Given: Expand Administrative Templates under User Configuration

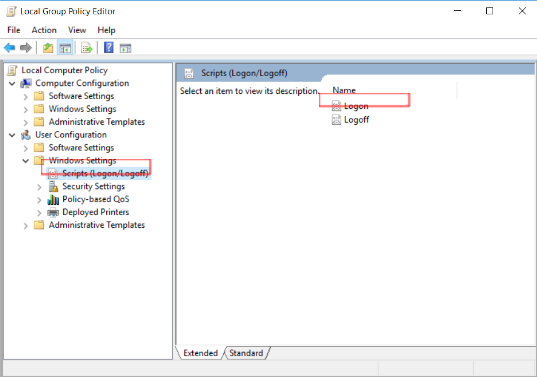Looking at the screenshot, I should pyautogui.click(x=26, y=226).
